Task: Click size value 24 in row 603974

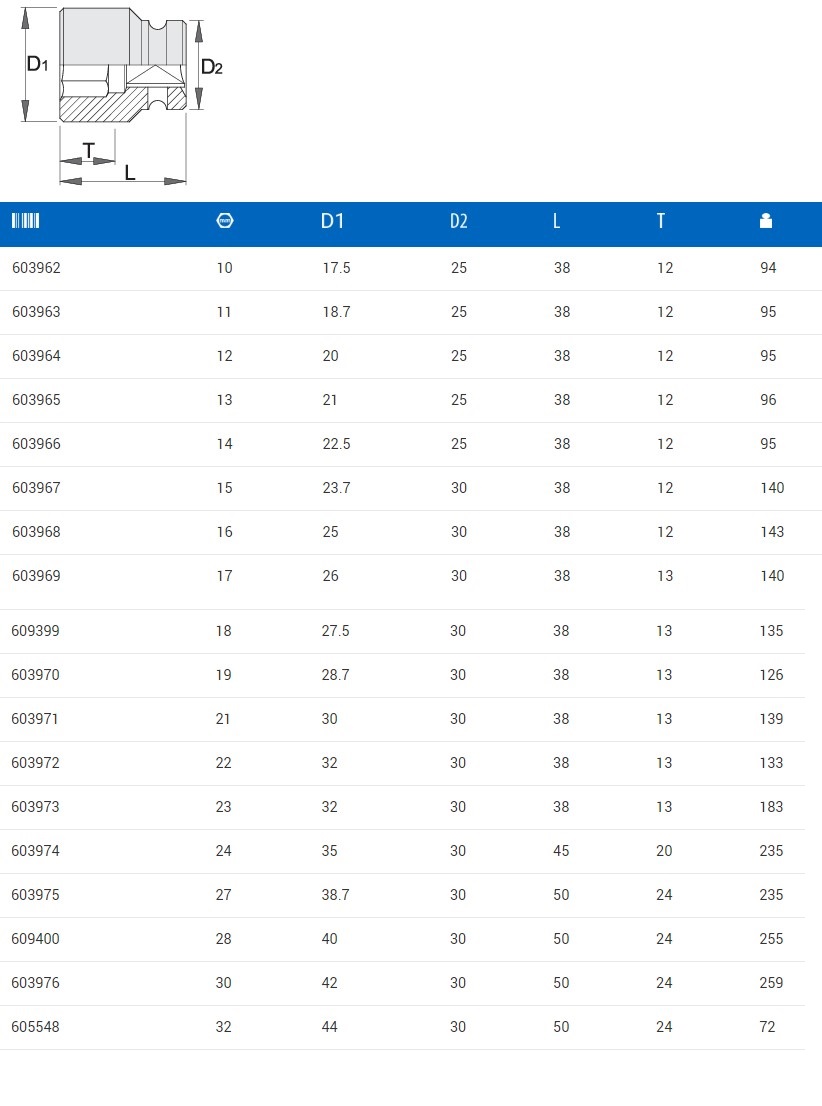Action: point(224,851)
